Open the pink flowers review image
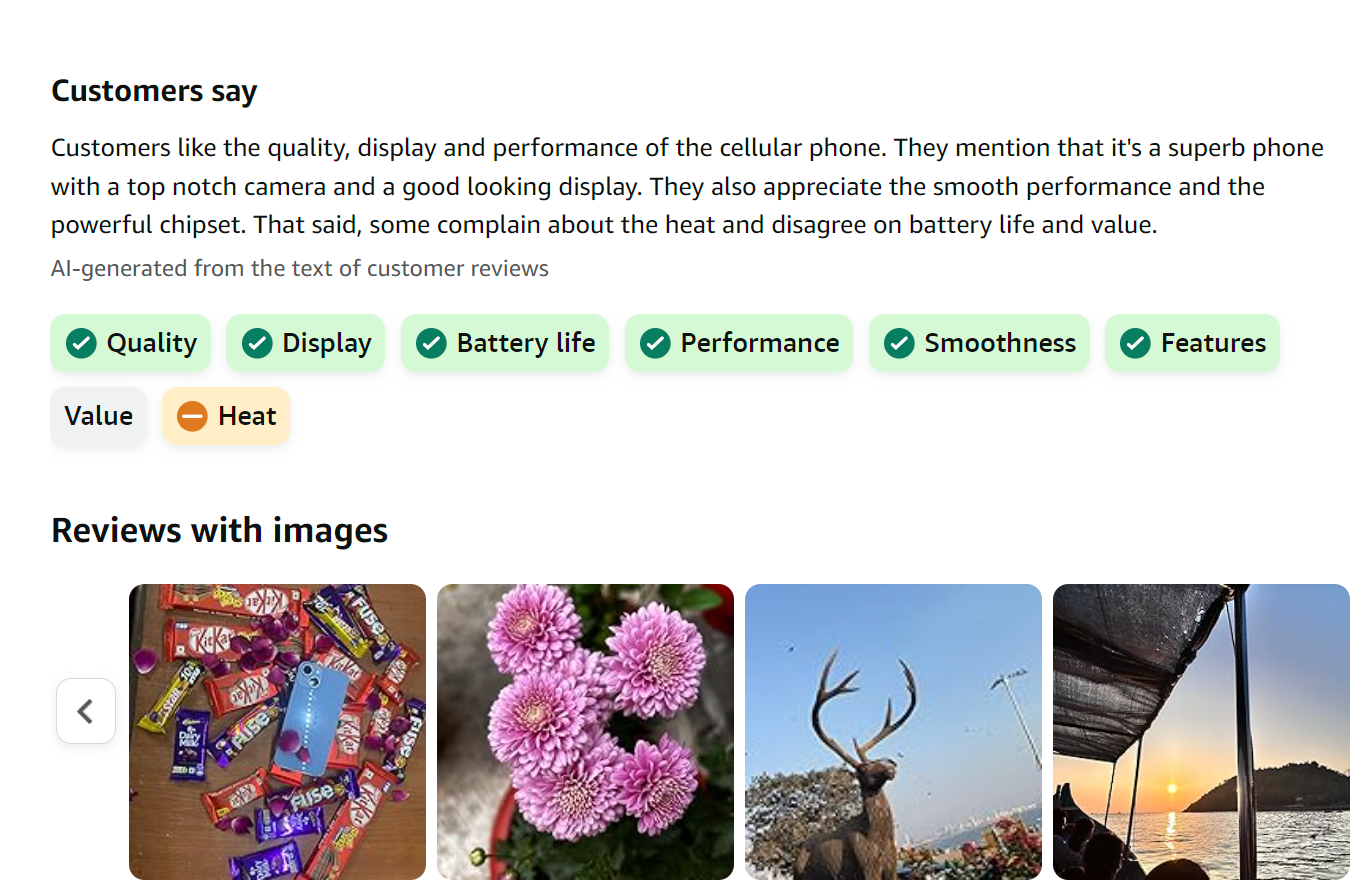 [585, 731]
